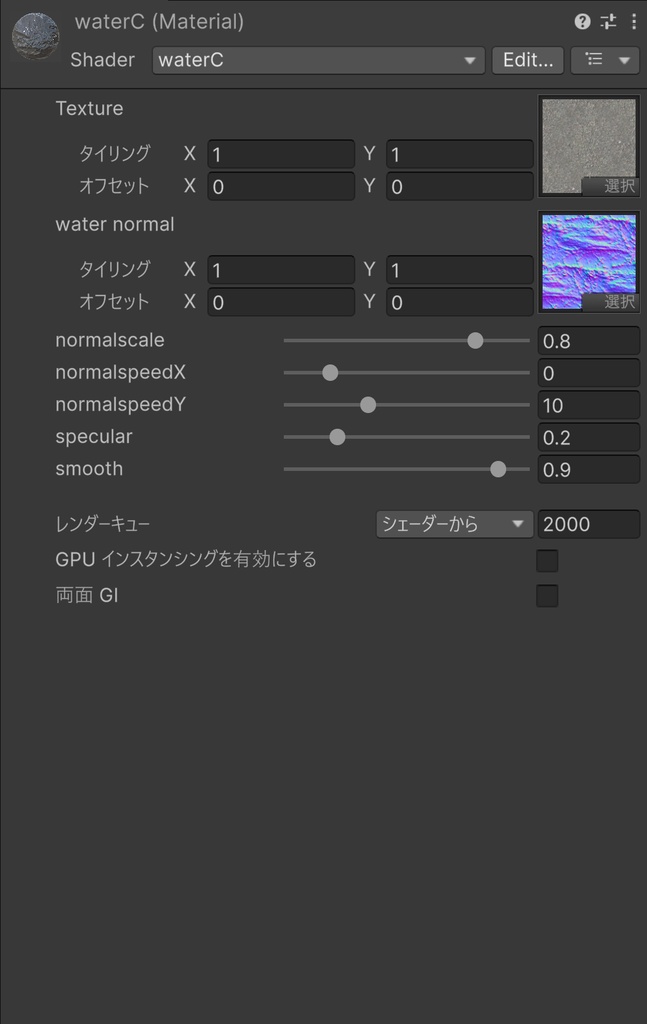Open the Shader dropdown showing waterC

pos(318,61)
